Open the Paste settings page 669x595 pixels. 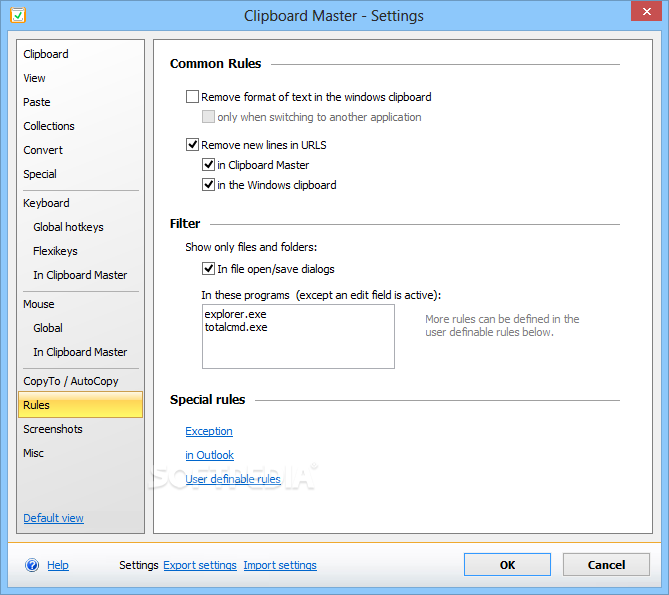pyautogui.click(x=37, y=102)
